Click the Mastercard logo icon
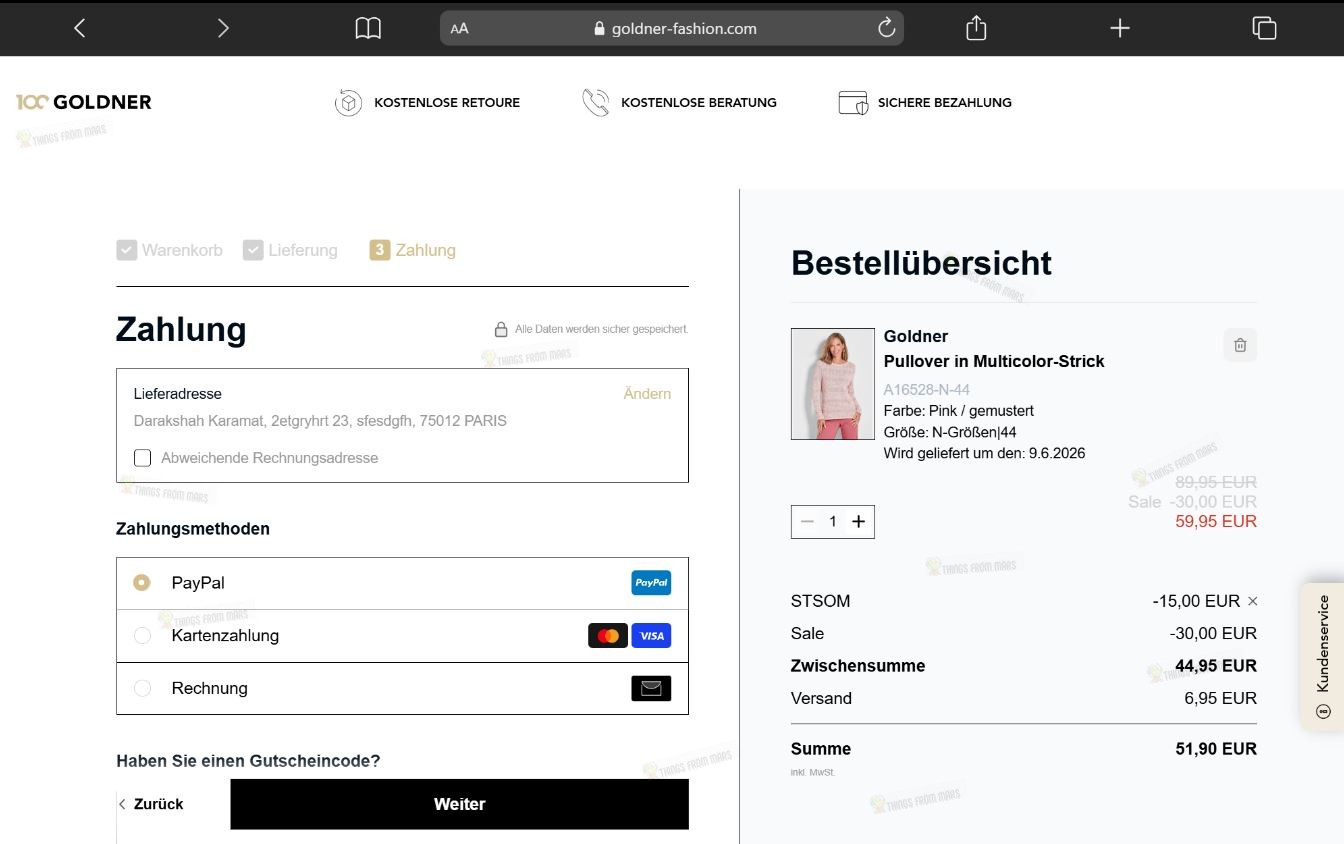The width and height of the screenshot is (1344, 844). click(608, 636)
